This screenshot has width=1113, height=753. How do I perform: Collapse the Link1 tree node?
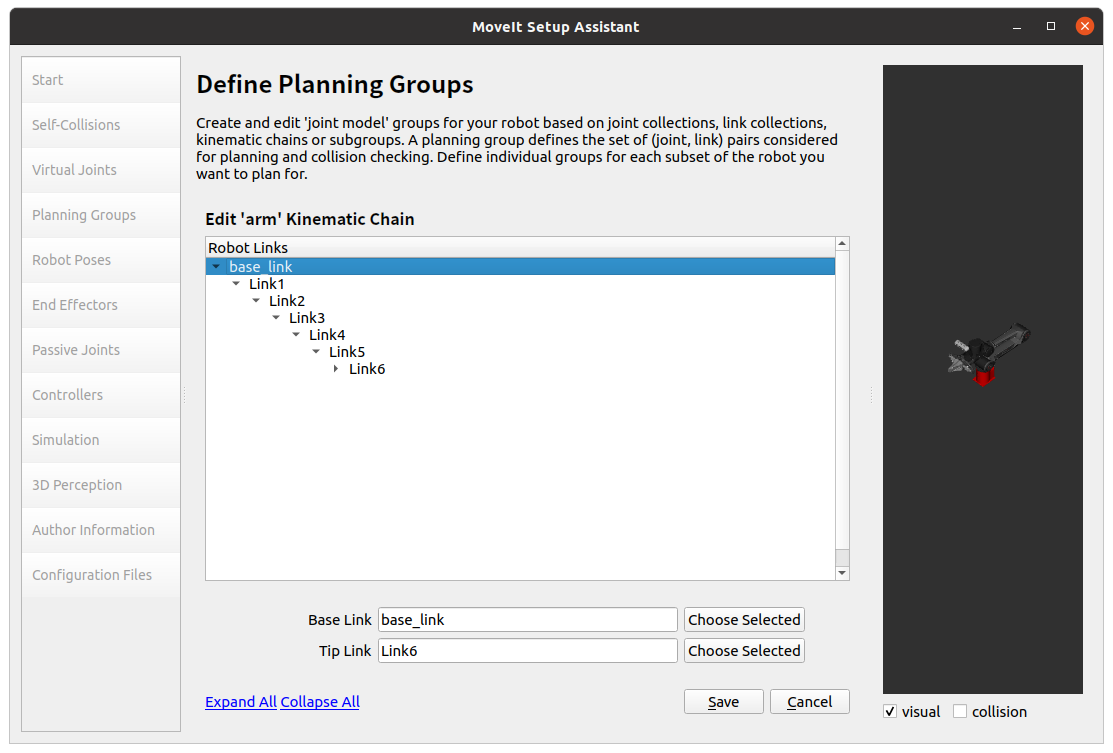coord(236,284)
